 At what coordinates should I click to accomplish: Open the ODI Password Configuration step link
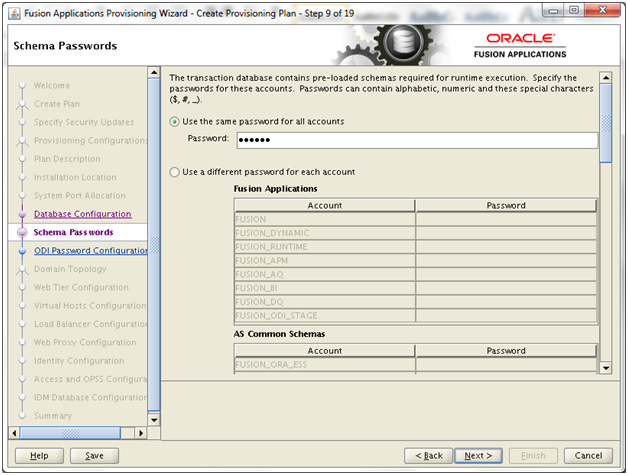(x=91, y=251)
